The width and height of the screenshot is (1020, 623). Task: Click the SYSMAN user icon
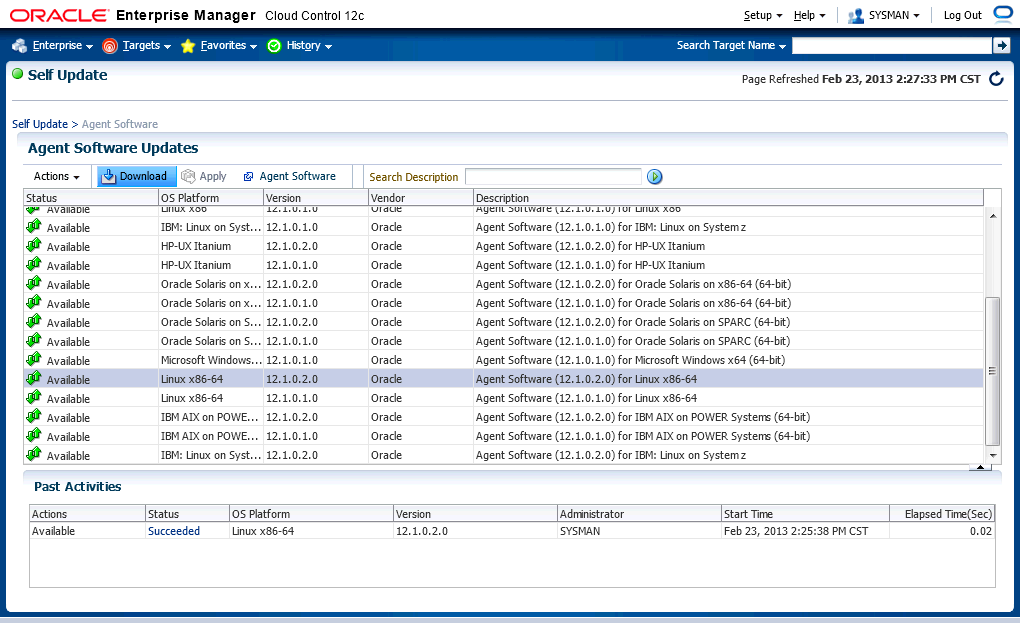(x=855, y=16)
